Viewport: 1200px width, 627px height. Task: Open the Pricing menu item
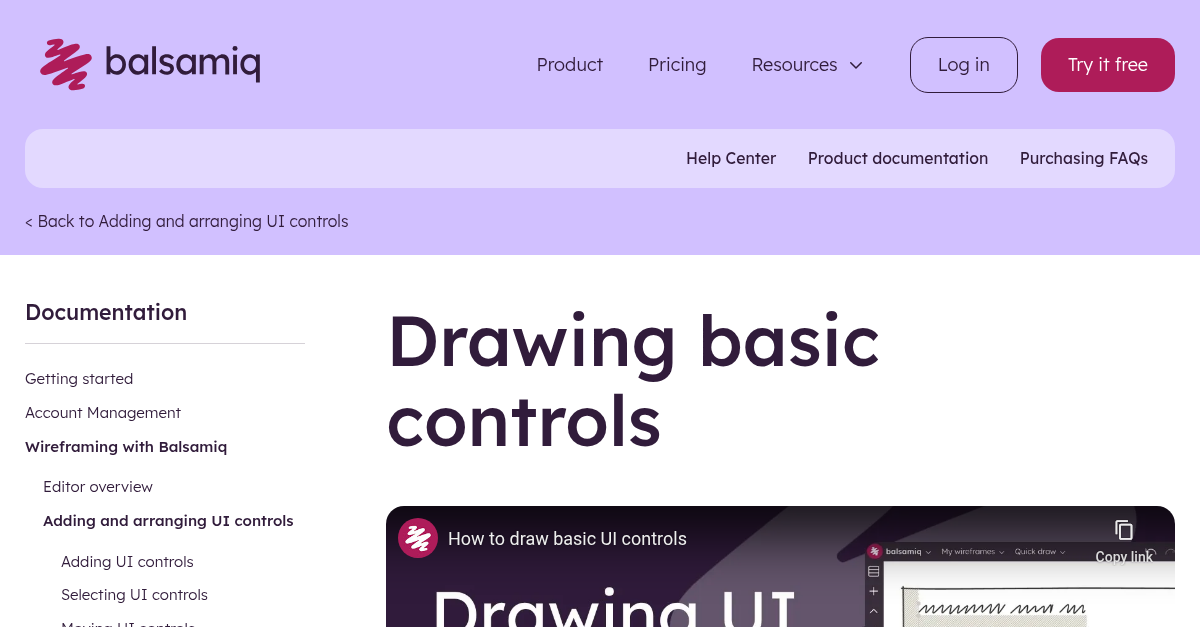pyautogui.click(x=677, y=65)
